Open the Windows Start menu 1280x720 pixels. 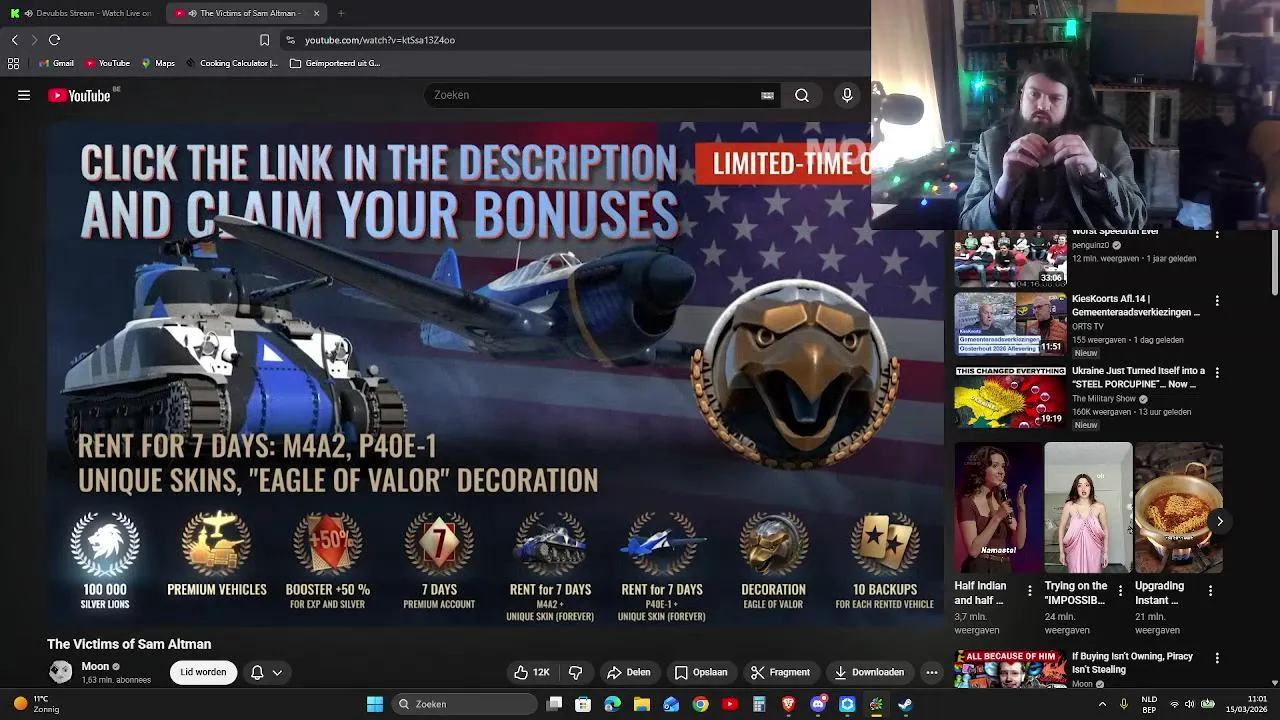click(375, 704)
